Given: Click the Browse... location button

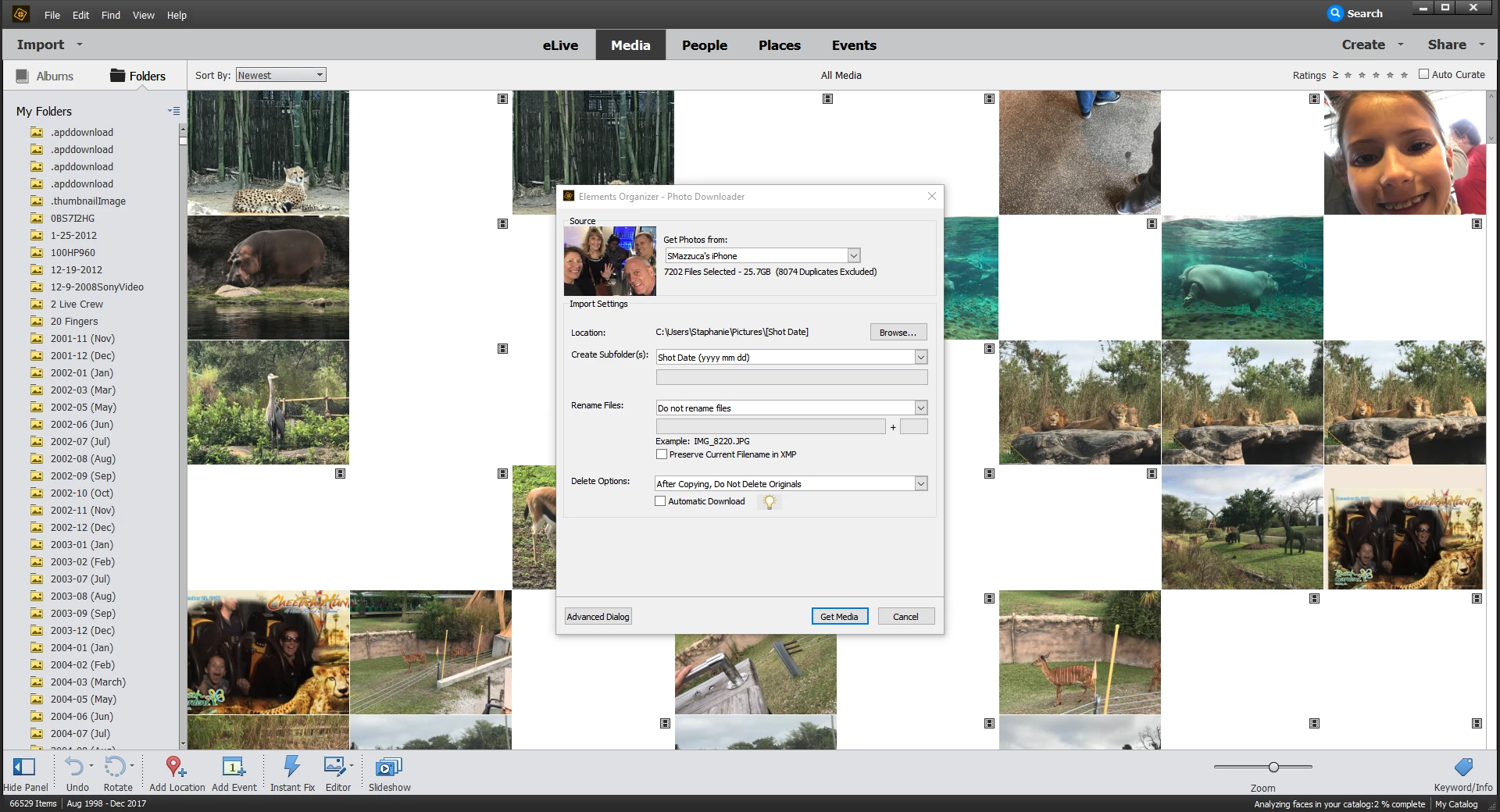Looking at the screenshot, I should 898,332.
